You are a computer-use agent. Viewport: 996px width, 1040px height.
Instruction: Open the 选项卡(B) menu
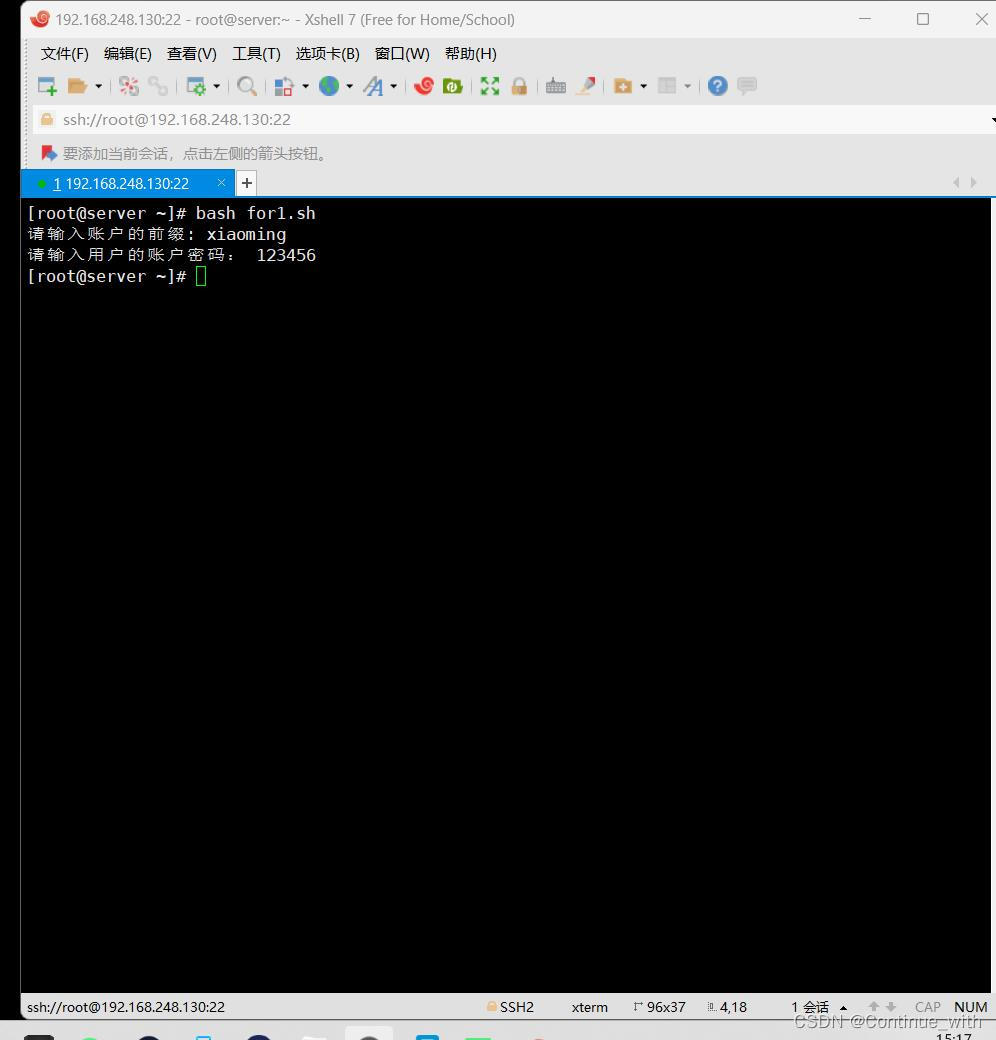click(x=328, y=54)
